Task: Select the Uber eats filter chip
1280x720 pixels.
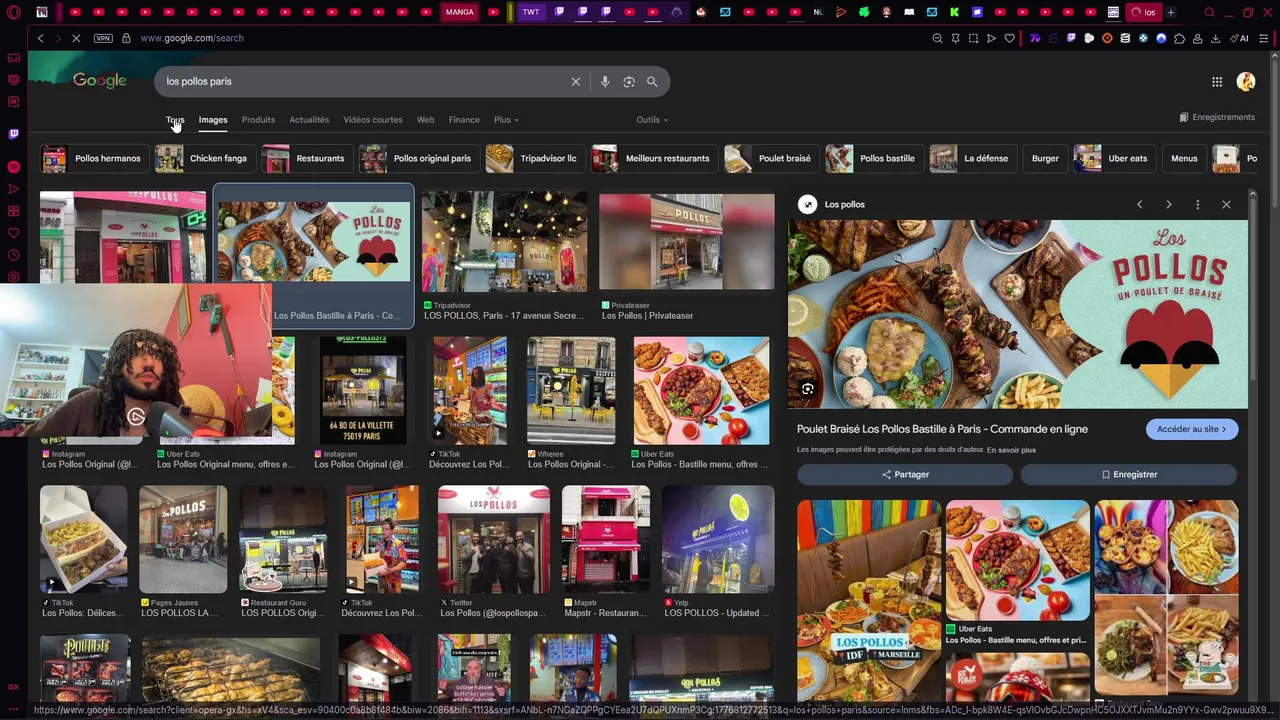Action: (1113, 159)
